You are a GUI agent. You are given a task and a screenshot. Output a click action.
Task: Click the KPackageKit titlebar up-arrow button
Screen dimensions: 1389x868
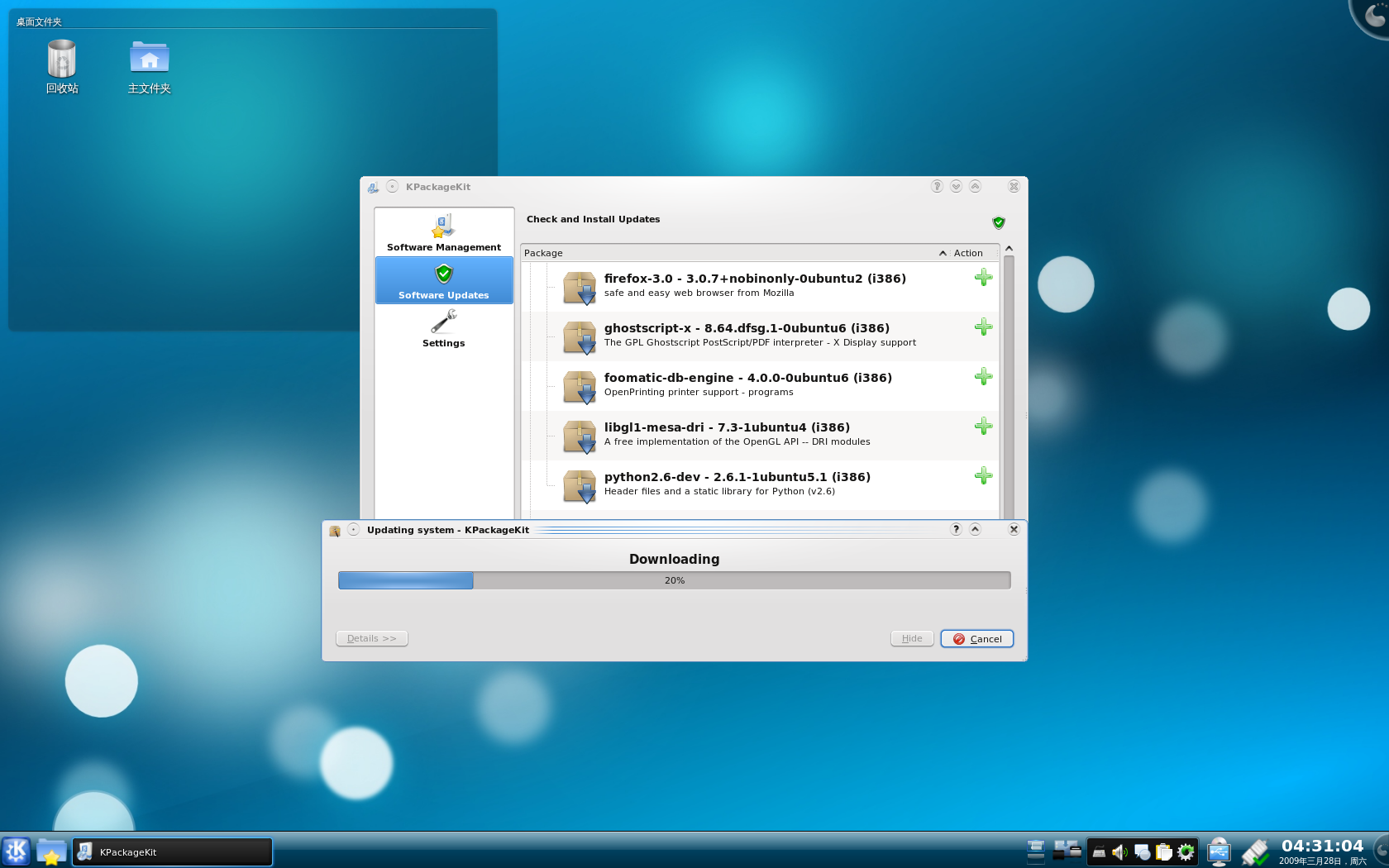point(975,186)
